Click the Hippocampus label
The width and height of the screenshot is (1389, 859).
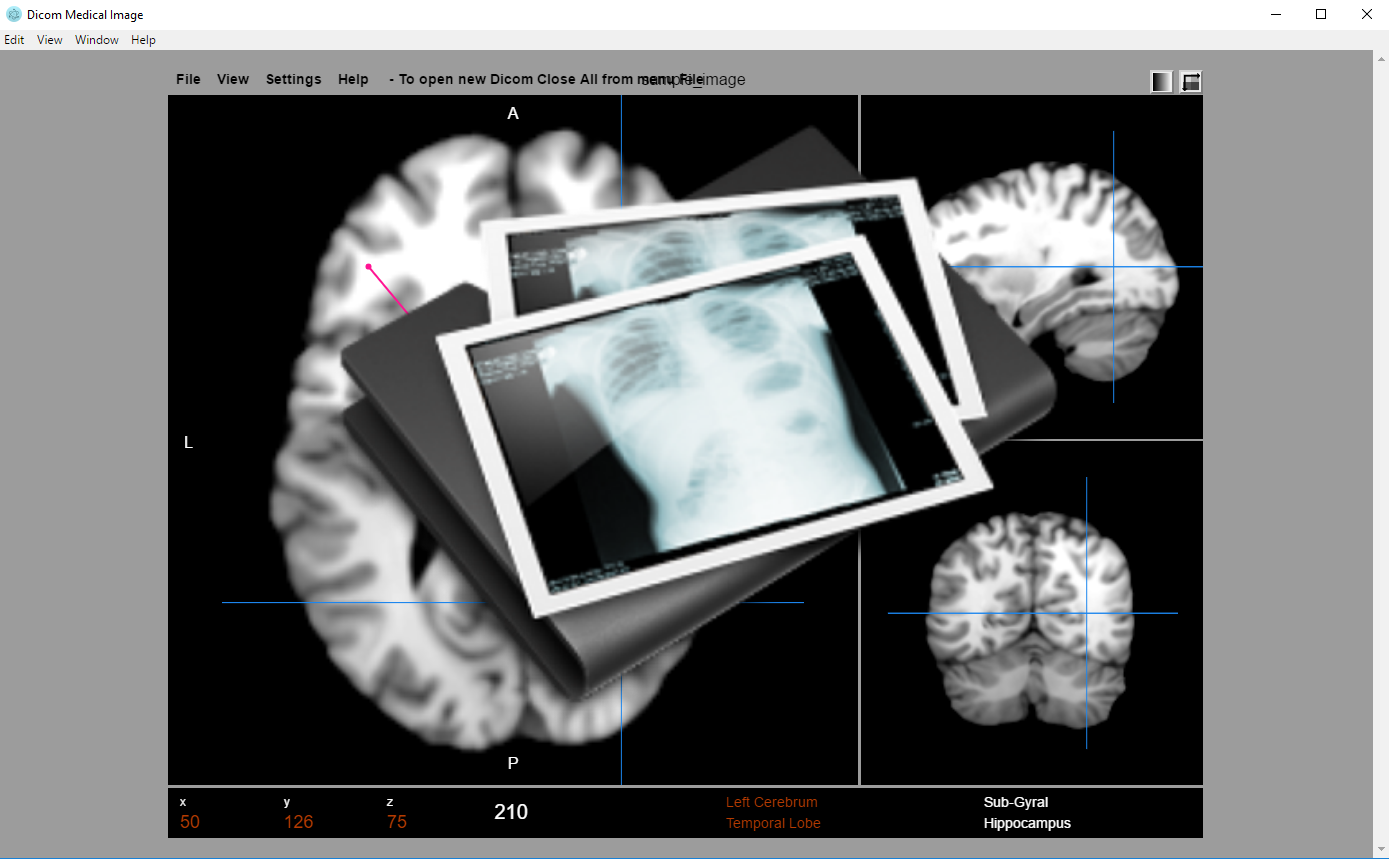tap(1027, 823)
